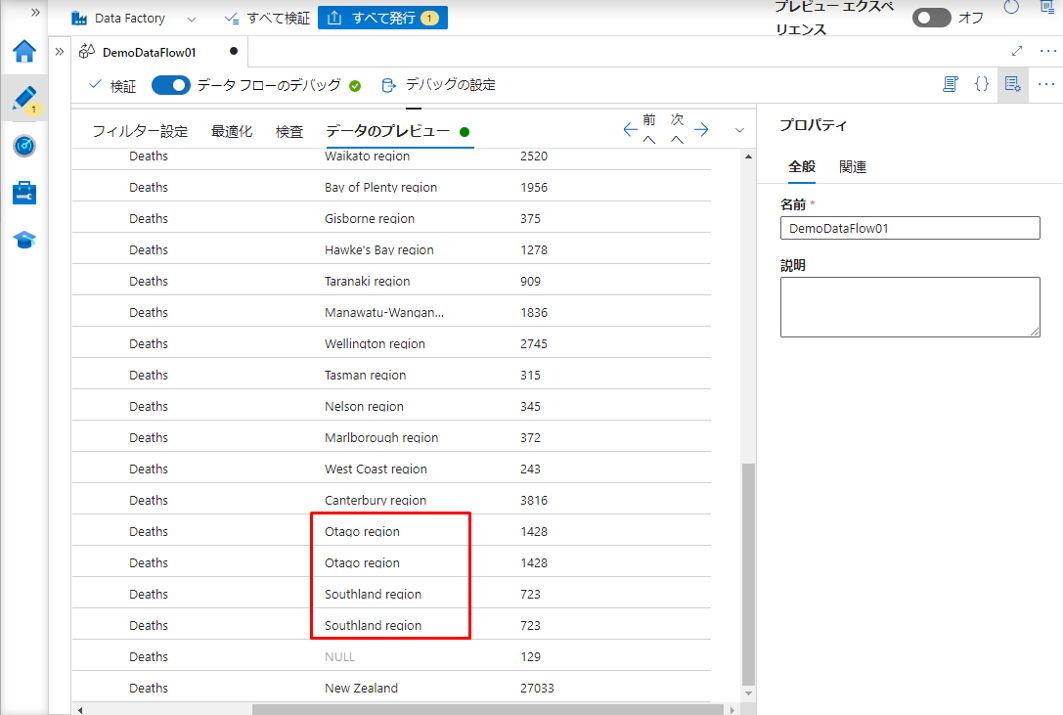Open the script document icon in toolbar
1063x715 pixels.
950,85
